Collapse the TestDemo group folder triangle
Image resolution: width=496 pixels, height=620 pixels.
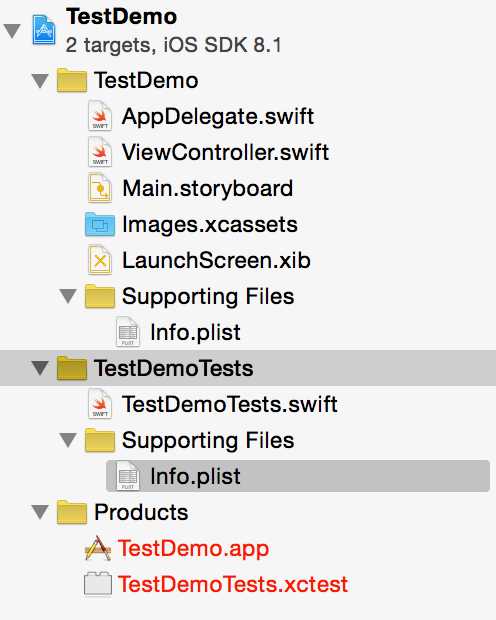(40, 81)
